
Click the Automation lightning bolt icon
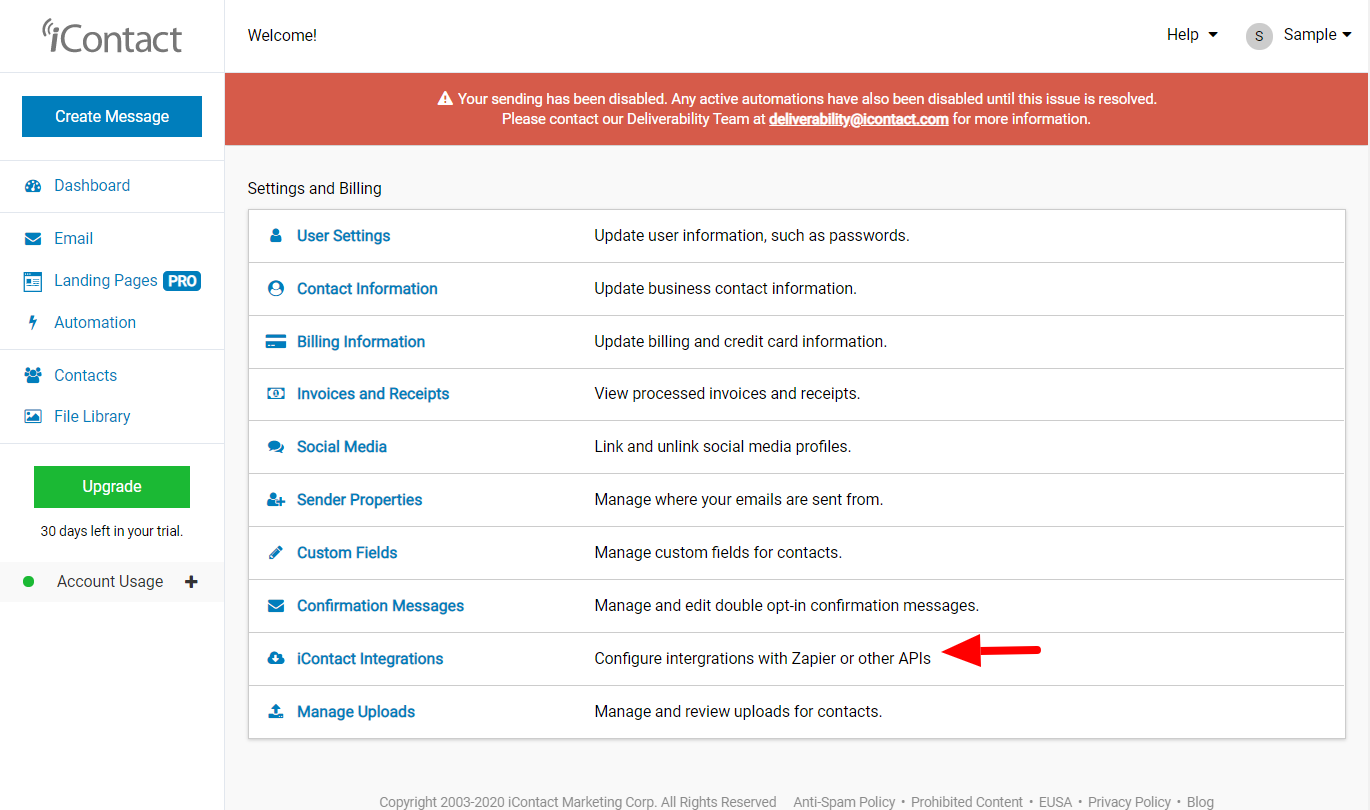[x=33, y=323]
